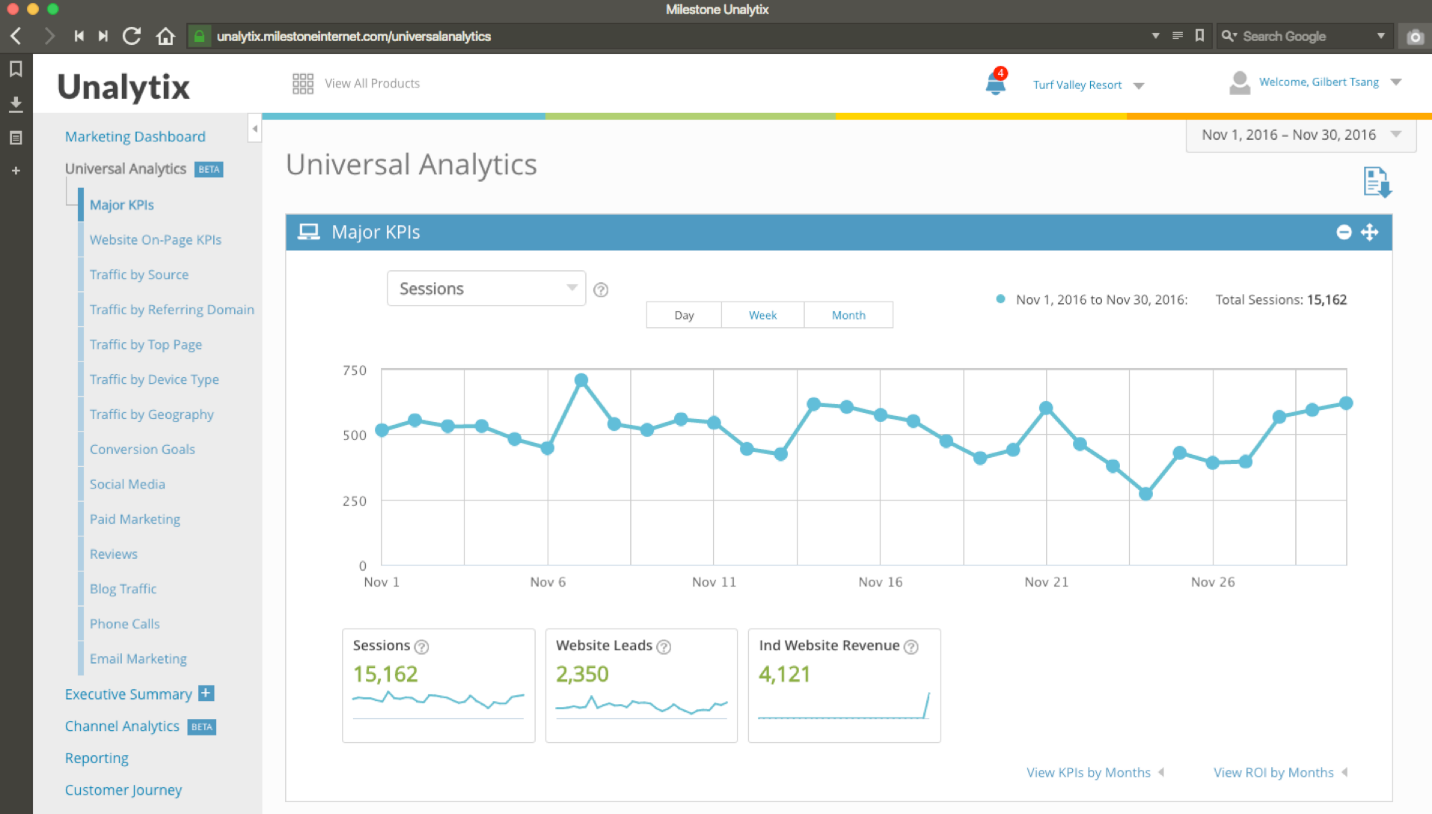Click the green padlock security icon
Screen dimensions: 1432x814
(199, 36)
